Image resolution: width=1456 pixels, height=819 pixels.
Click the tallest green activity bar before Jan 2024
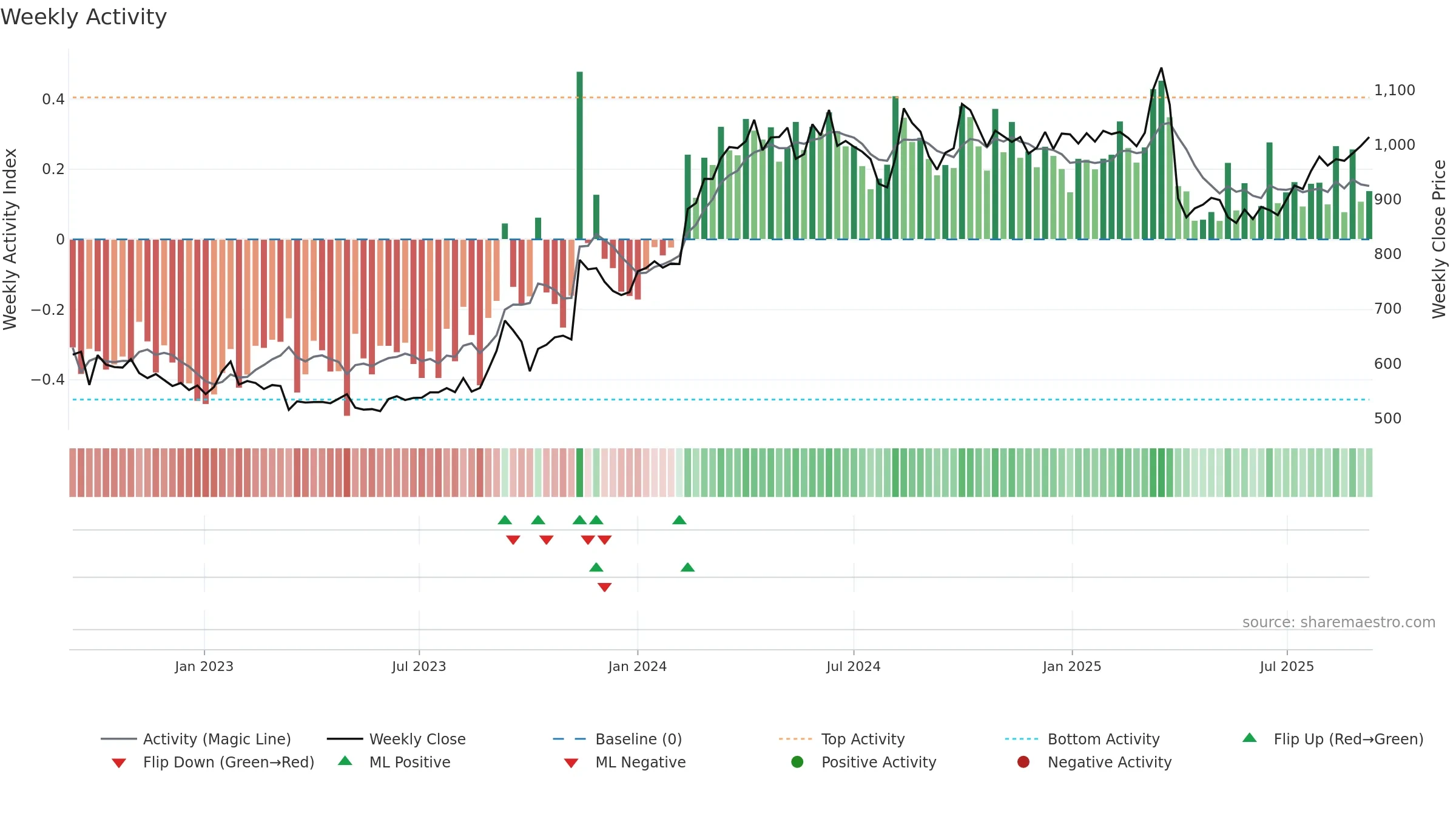[x=579, y=155]
